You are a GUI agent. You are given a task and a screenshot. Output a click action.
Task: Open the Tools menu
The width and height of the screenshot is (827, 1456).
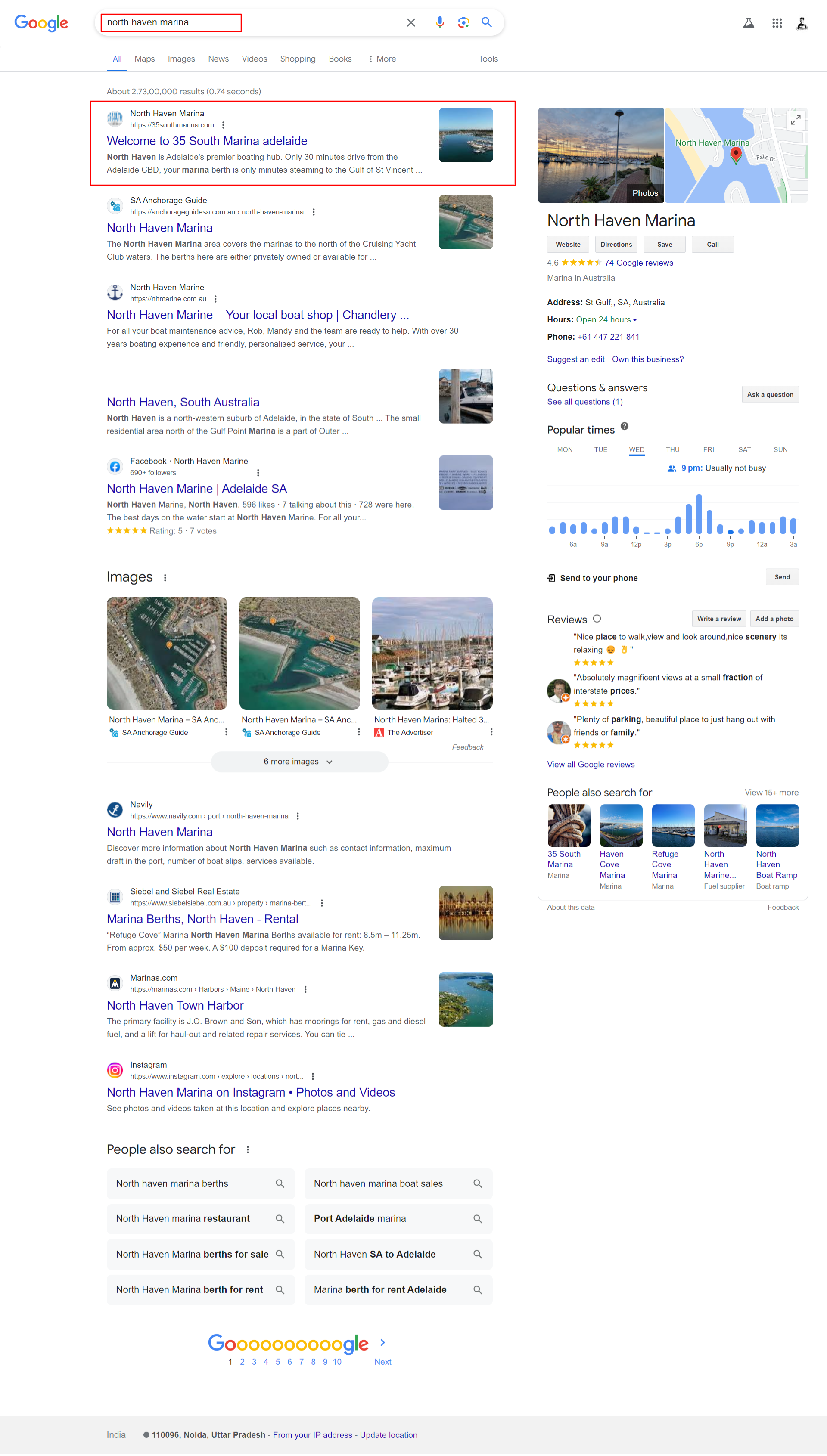487,59
